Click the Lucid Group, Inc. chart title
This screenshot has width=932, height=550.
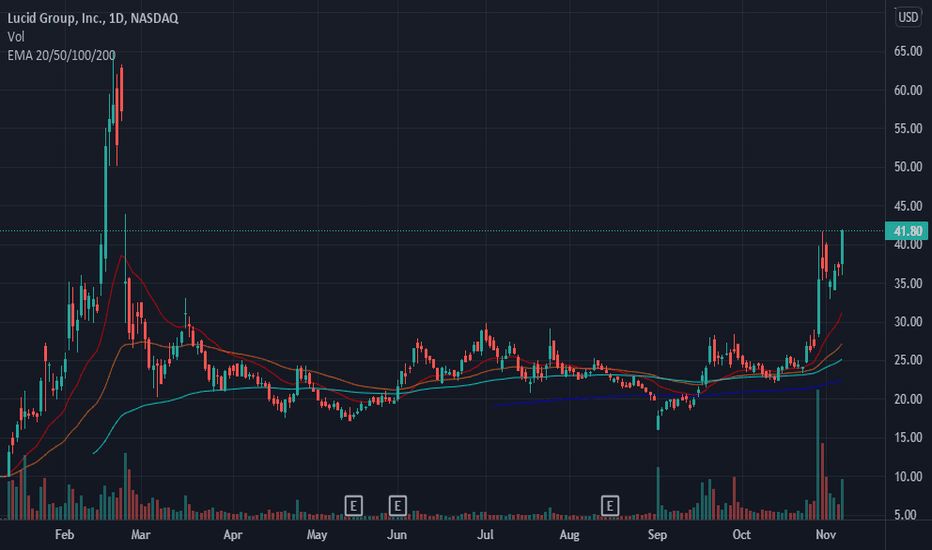(93, 18)
